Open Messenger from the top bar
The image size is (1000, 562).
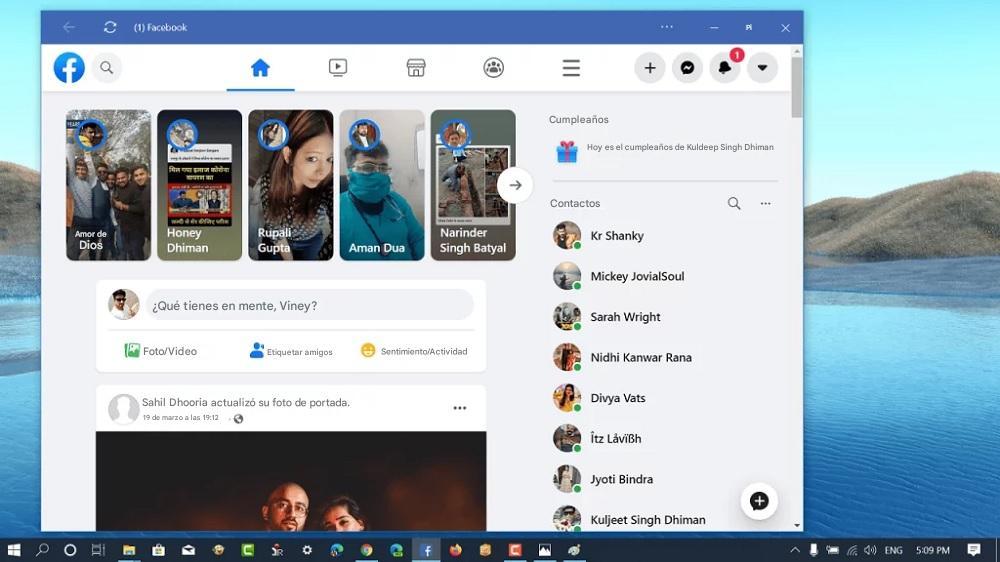click(687, 68)
